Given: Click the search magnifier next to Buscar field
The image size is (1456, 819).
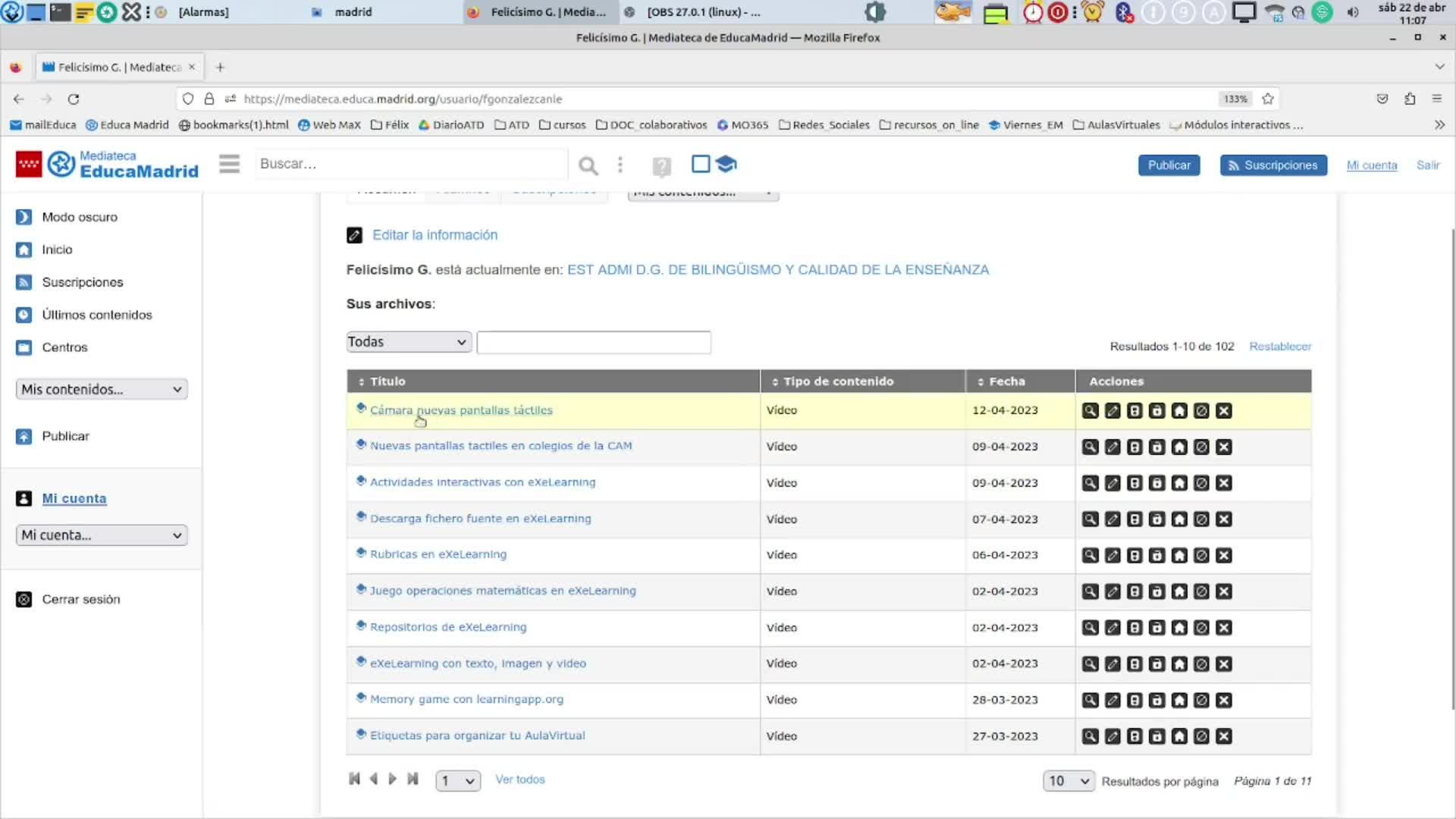Looking at the screenshot, I should coord(588,165).
